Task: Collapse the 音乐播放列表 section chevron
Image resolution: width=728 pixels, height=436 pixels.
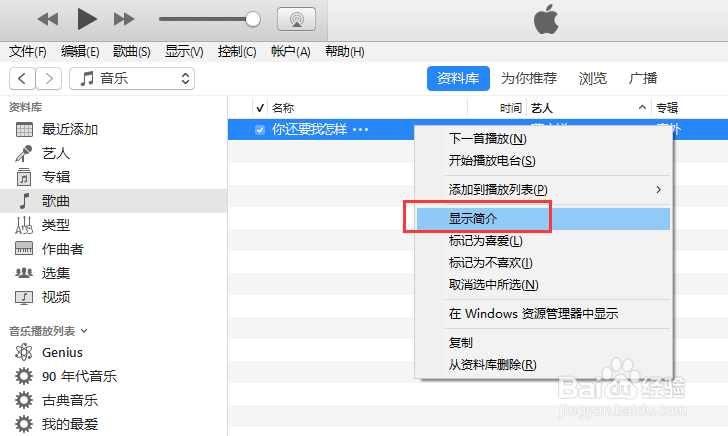Action: [x=84, y=331]
